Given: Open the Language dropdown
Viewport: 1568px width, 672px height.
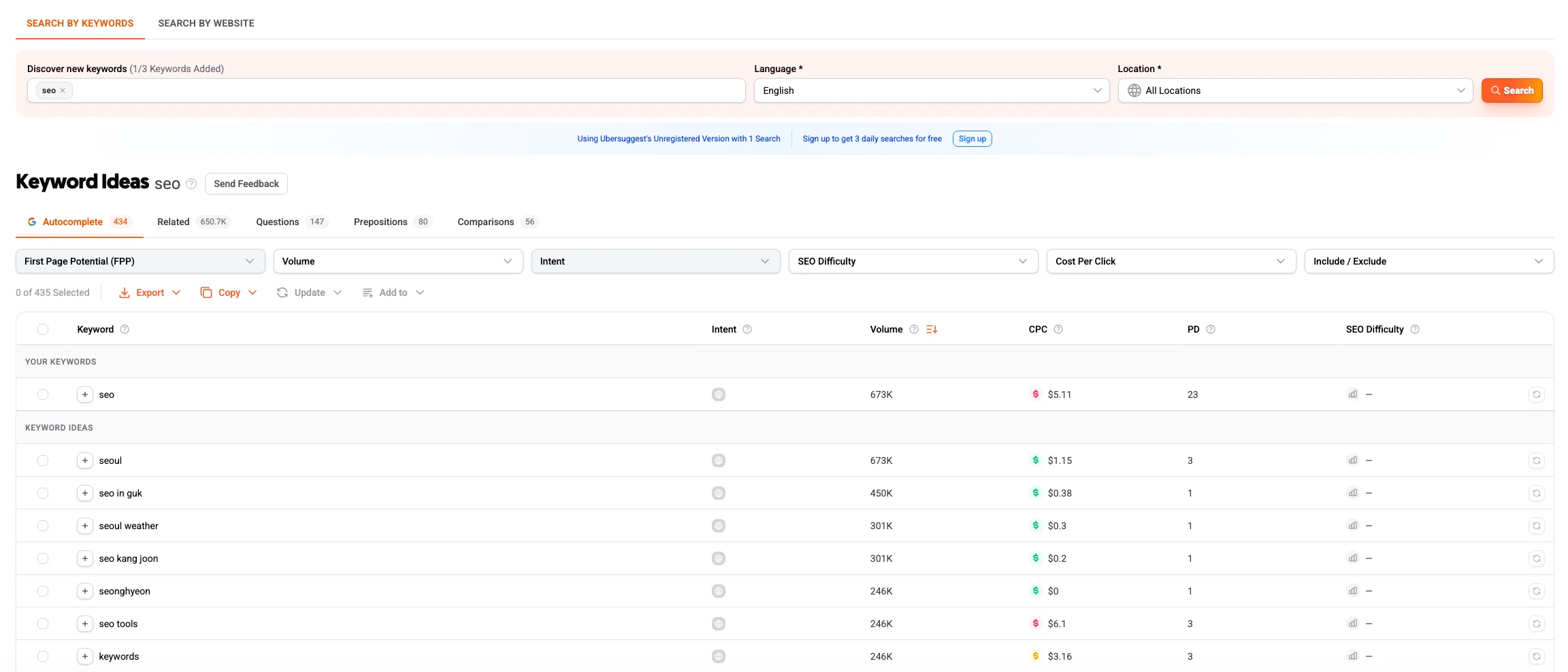Looking at the screenshot, I should click(932, 90).
